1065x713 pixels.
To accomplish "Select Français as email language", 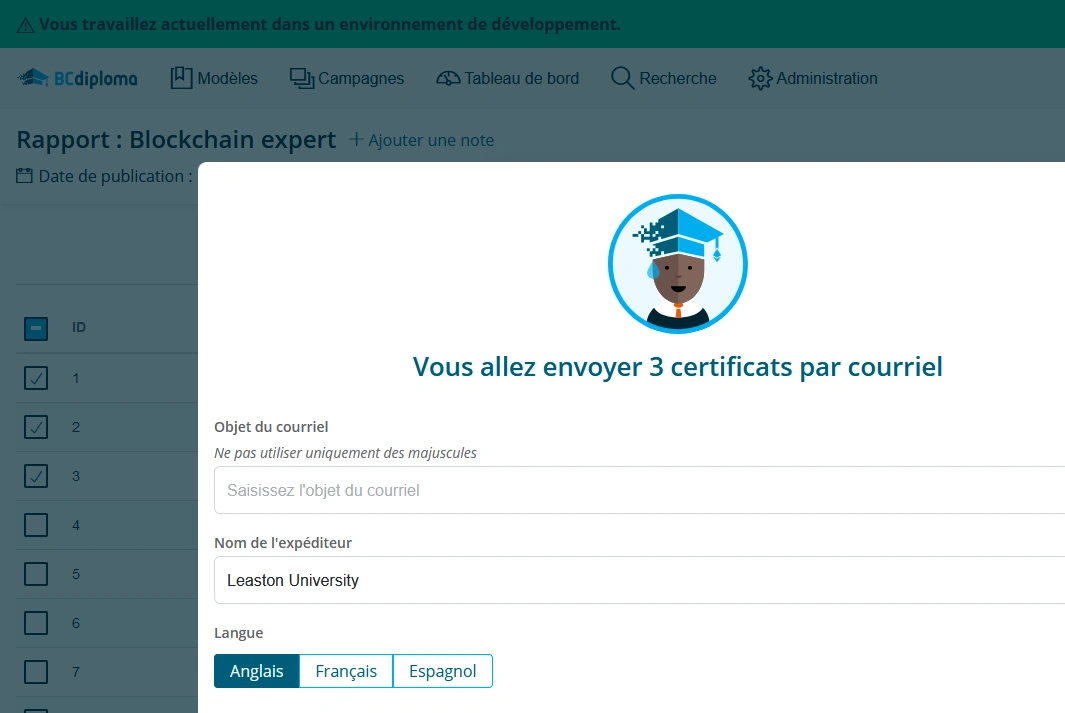I will click(x=345, y=671).
